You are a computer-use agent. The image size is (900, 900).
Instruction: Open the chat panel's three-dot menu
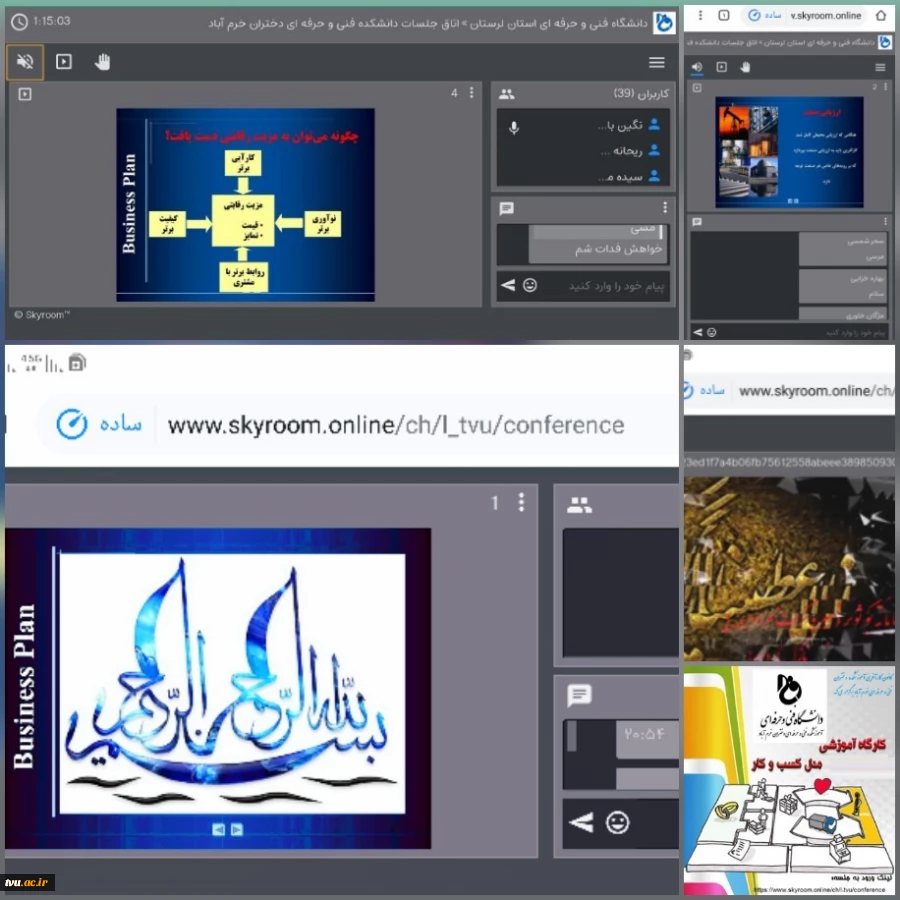pyautogui.click(x=665, y=205)
